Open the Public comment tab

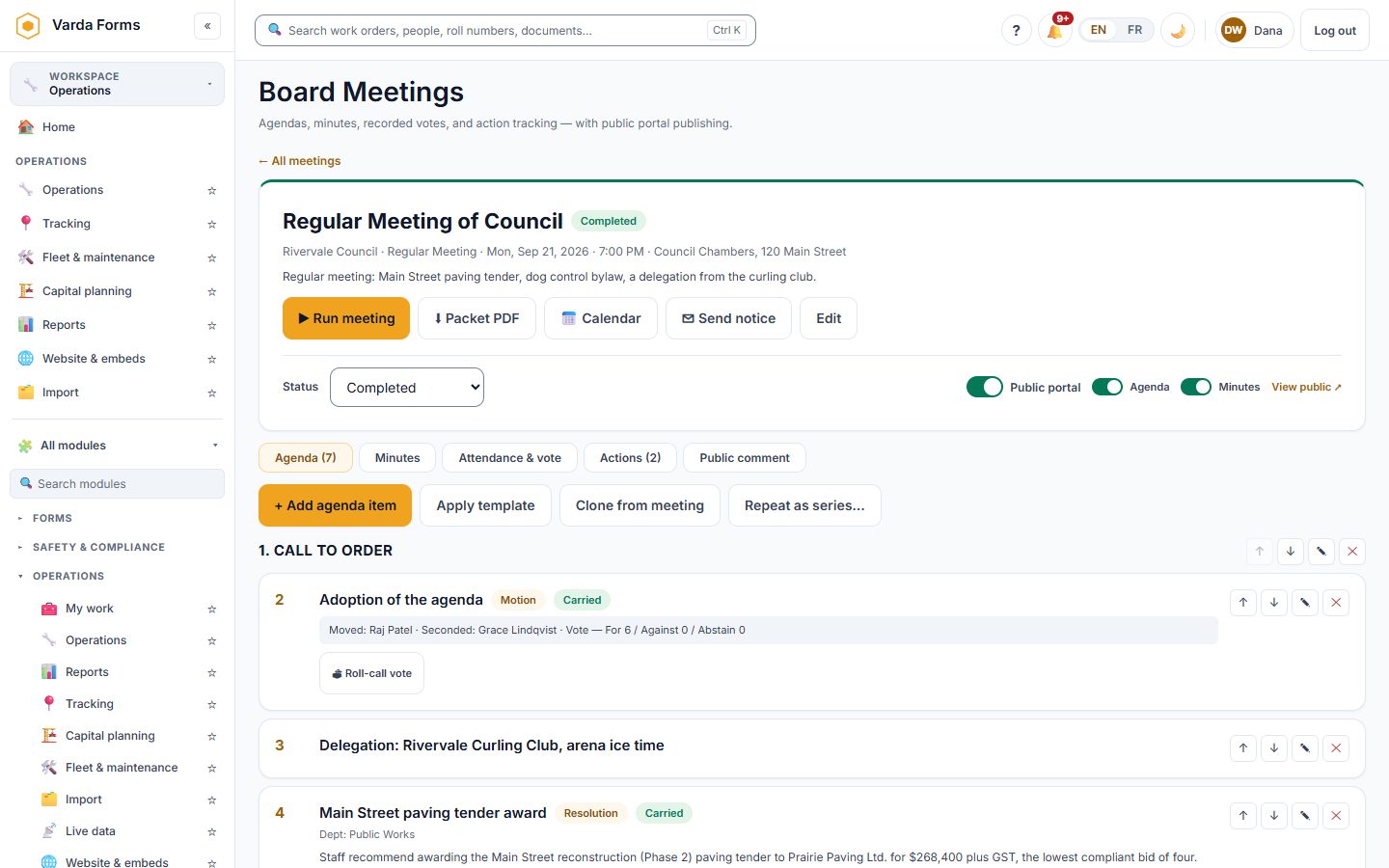[745, 458]
